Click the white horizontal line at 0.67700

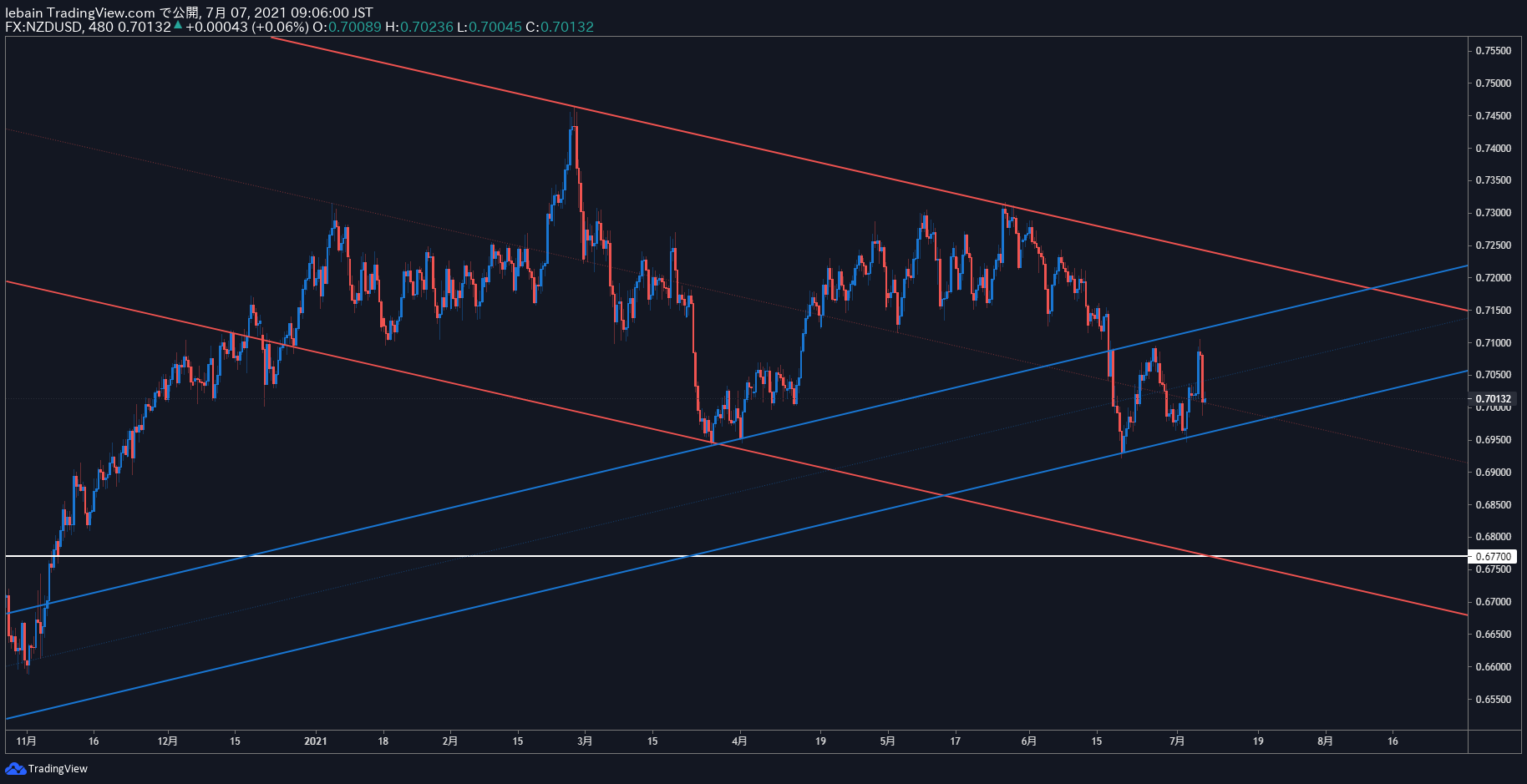pyautogui.click(x=736, y=556)
